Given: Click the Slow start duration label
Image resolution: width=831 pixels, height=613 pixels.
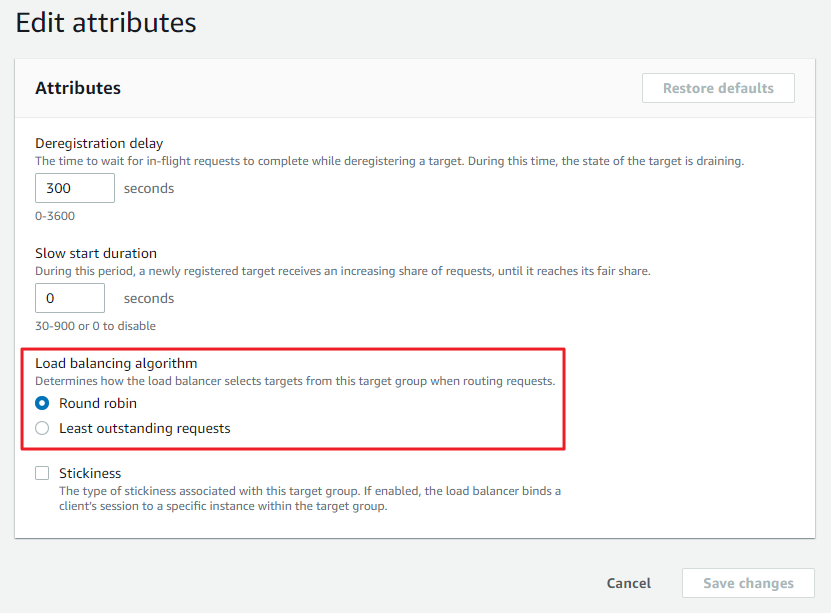Looking at the screenshot, I should coord(96,253).
